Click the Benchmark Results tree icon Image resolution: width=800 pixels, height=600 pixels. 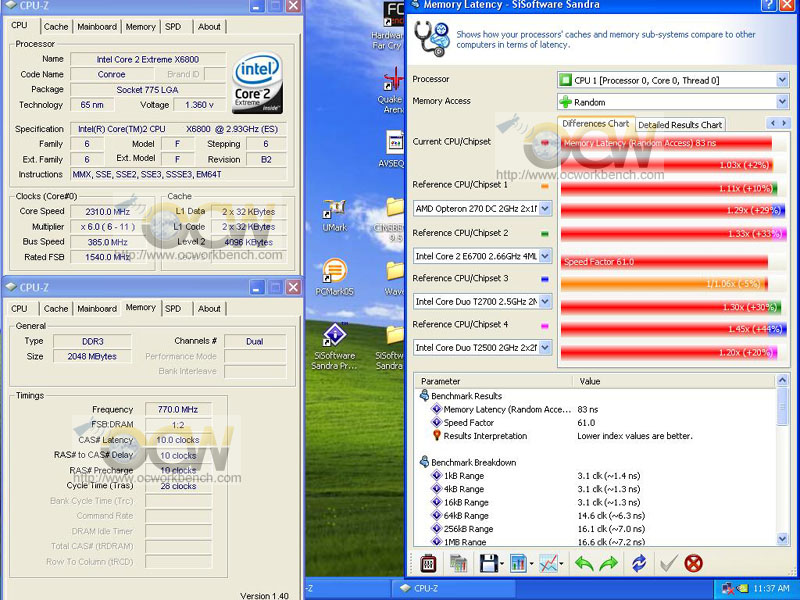pos(424,395)
